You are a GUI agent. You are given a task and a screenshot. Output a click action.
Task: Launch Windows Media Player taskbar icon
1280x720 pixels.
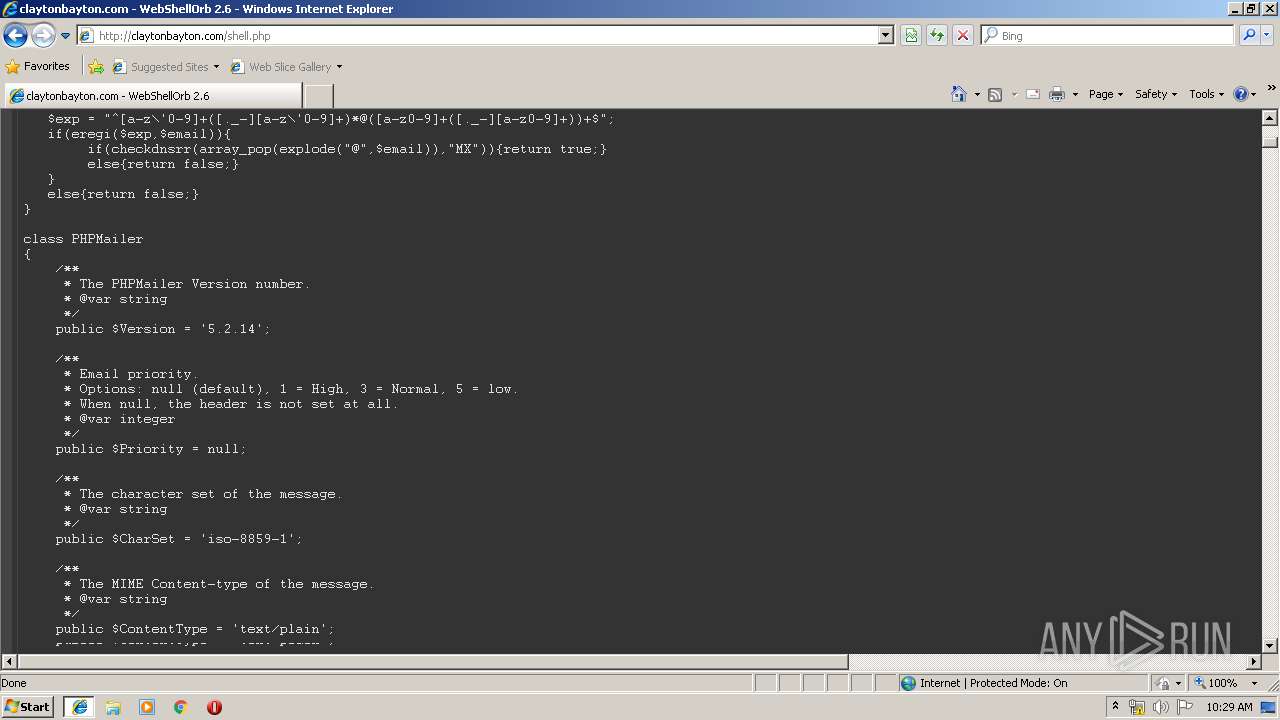(147, 707)
